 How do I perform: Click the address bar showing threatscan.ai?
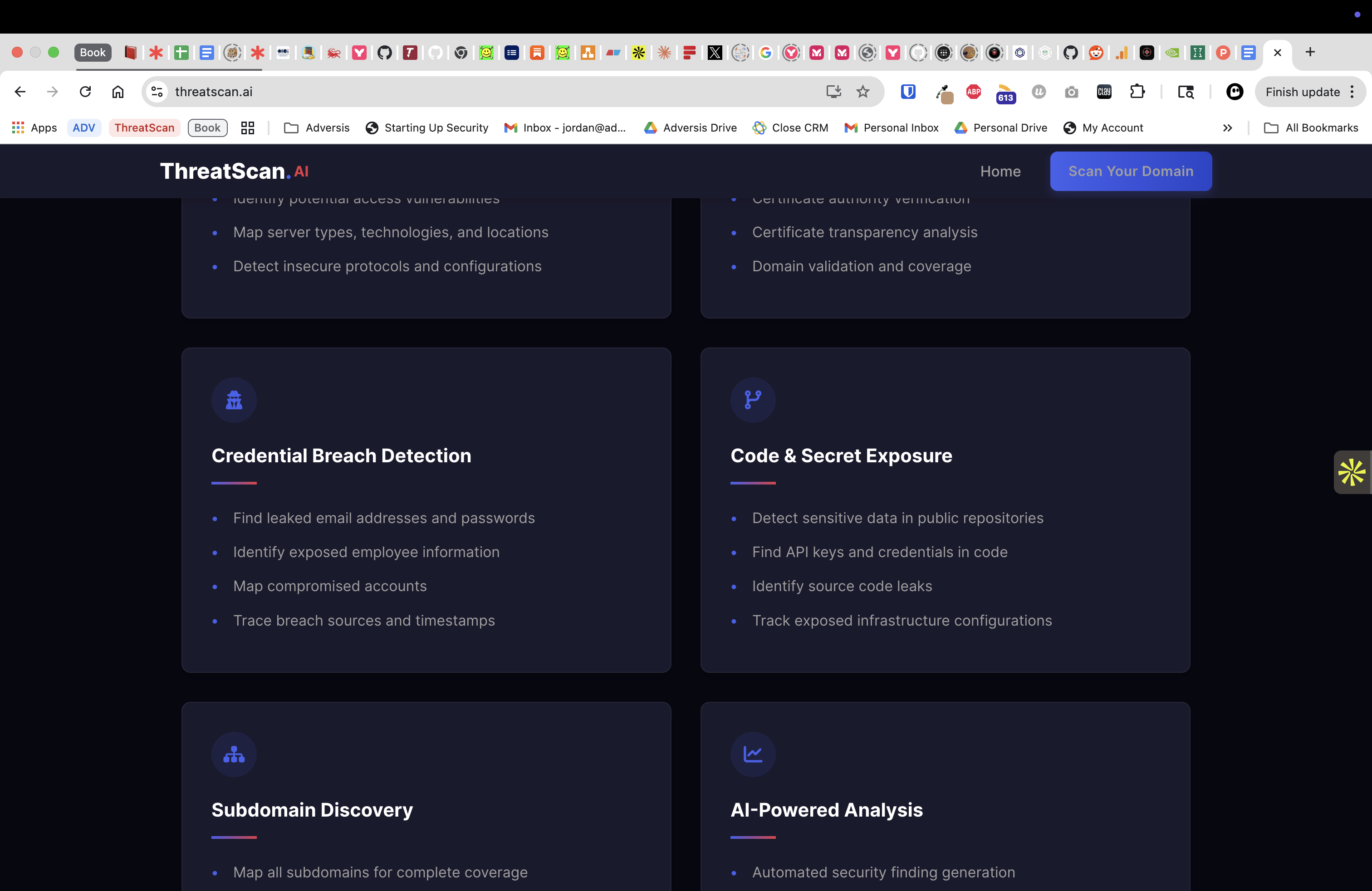pyautogui.click(x=403, y=92)
